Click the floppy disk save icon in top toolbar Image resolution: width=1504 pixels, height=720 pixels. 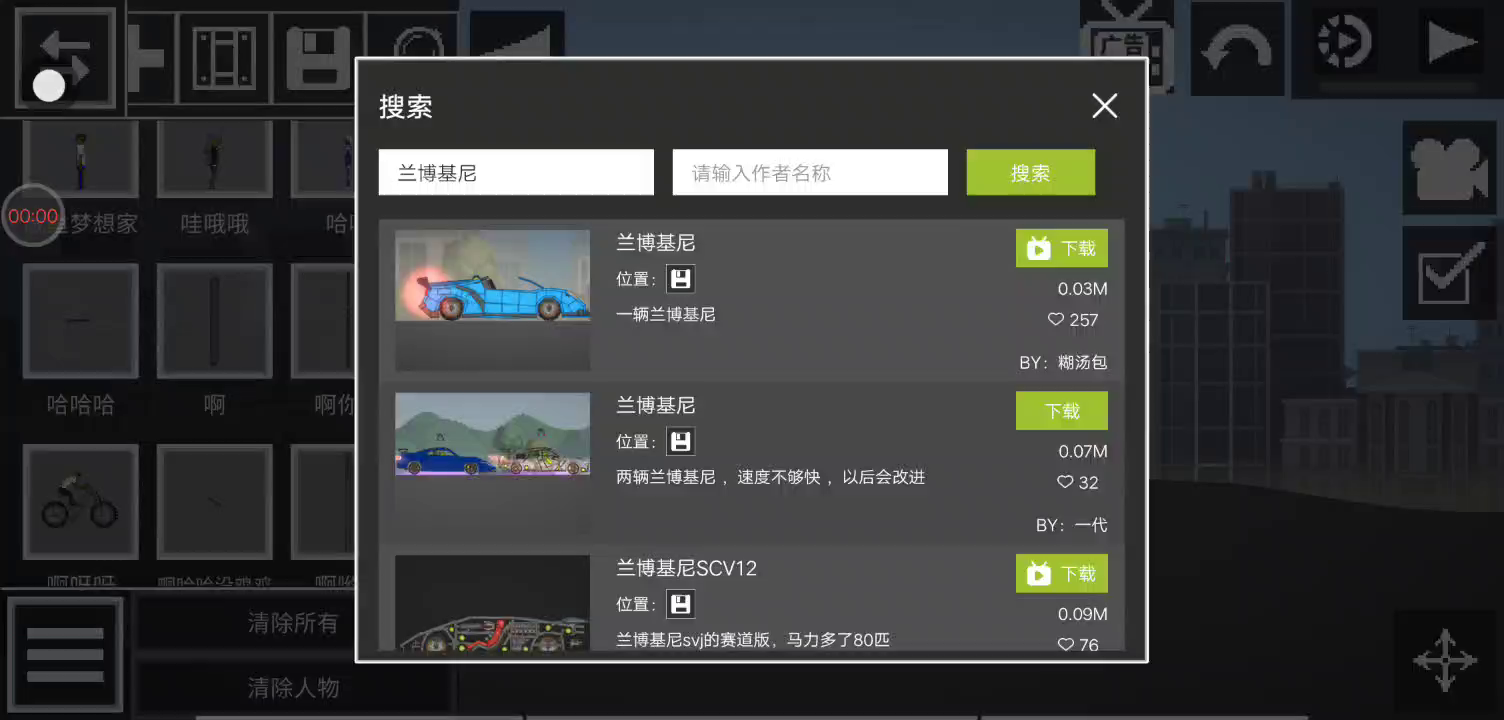tap(318, 57)
